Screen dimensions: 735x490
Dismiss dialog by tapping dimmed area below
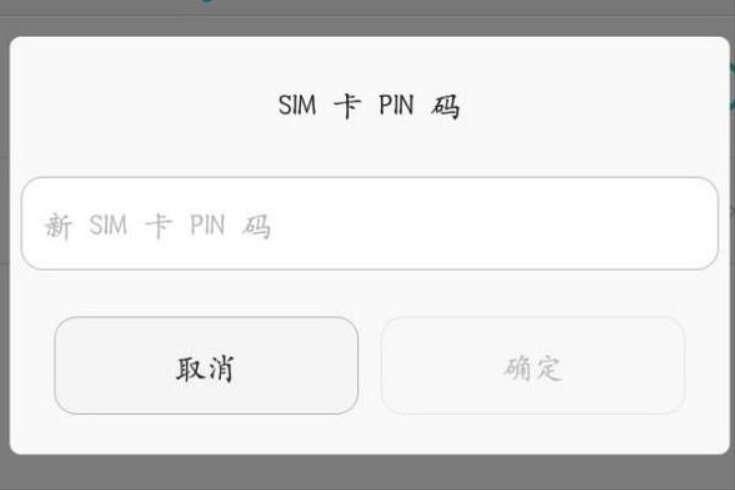368,473
